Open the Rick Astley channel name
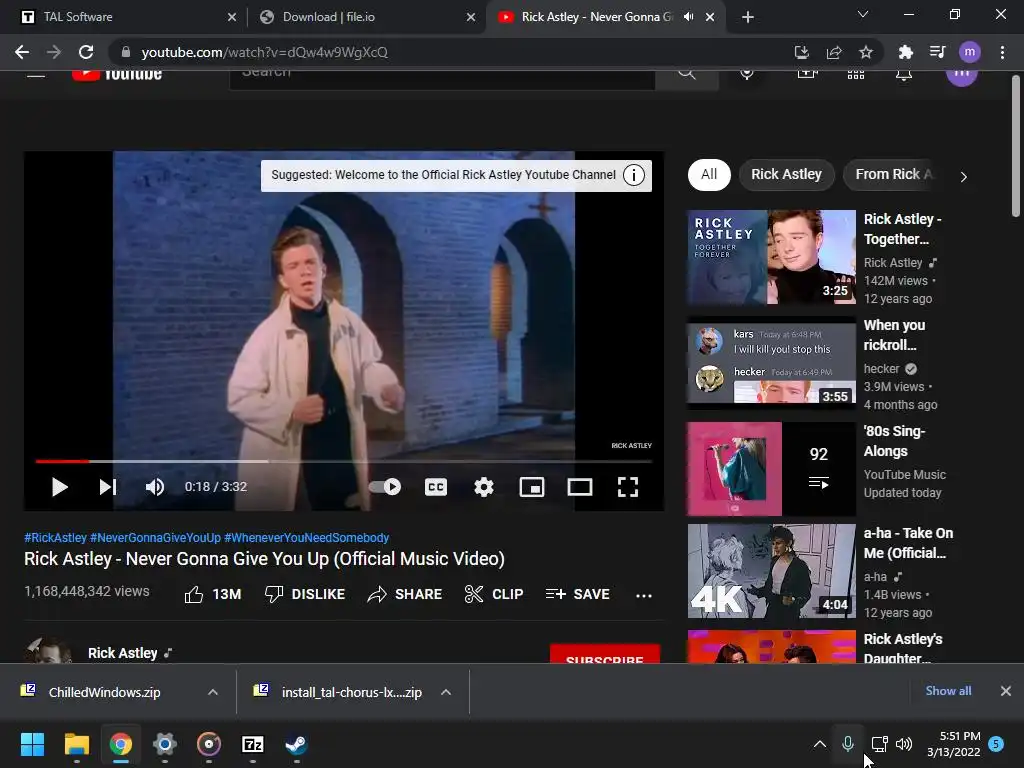Screen dimensions: 1024x768 coord(123,653)
